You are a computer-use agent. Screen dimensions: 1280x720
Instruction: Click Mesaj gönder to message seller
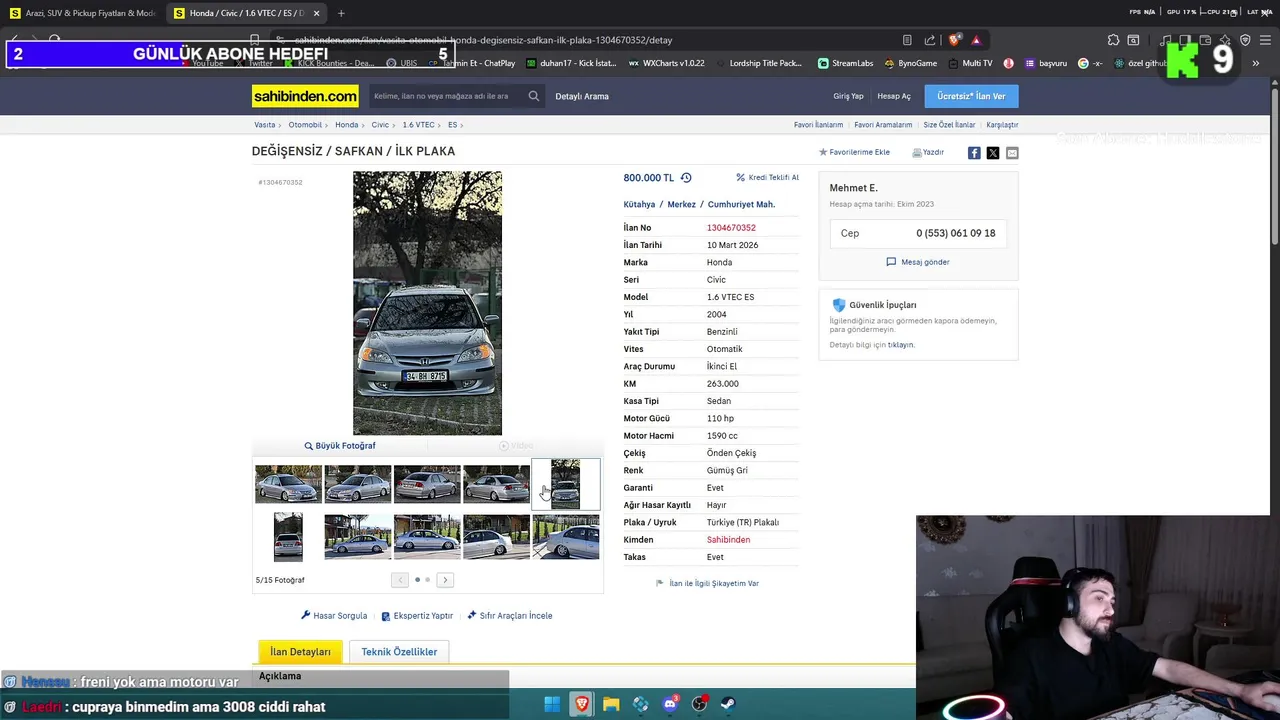pos(918,262)
